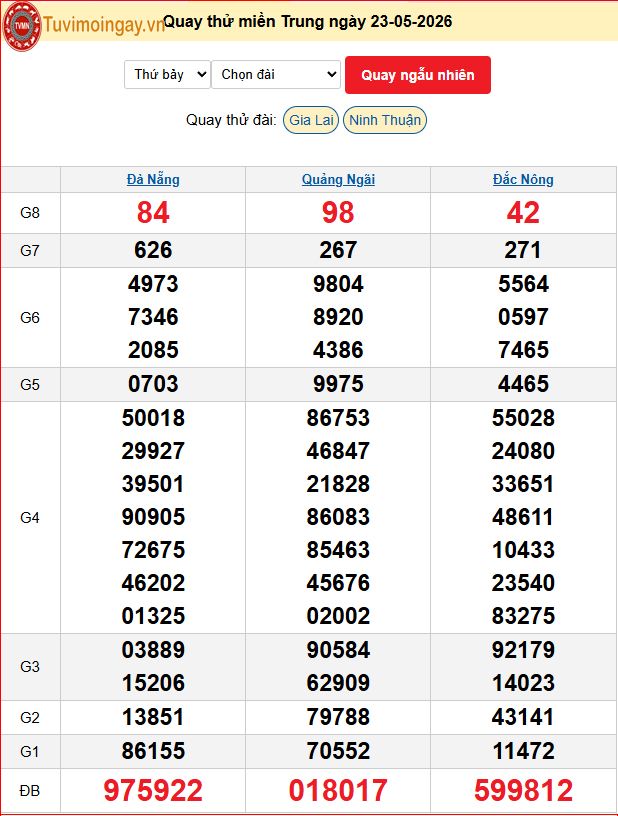Open the Đắc Nông column header link
This screenshot has height=816, width=618.
523,180
